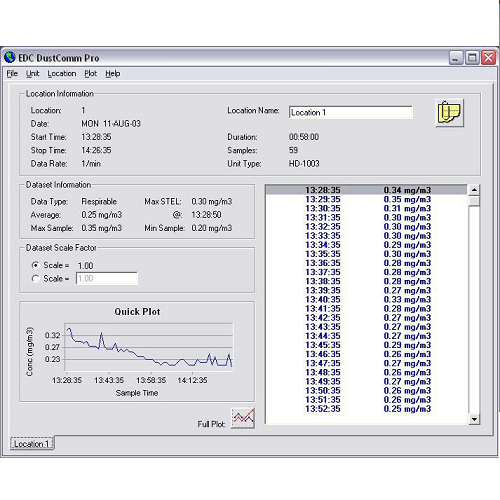Image resolution: width=500 pixels, height=500 pixels.
Task: Click the Quick Plot chart
Action: point(149,347)
